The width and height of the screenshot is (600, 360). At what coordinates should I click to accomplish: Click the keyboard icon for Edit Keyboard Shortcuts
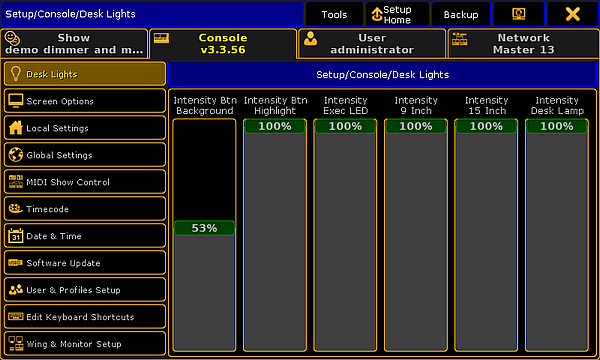coord(16,316)
